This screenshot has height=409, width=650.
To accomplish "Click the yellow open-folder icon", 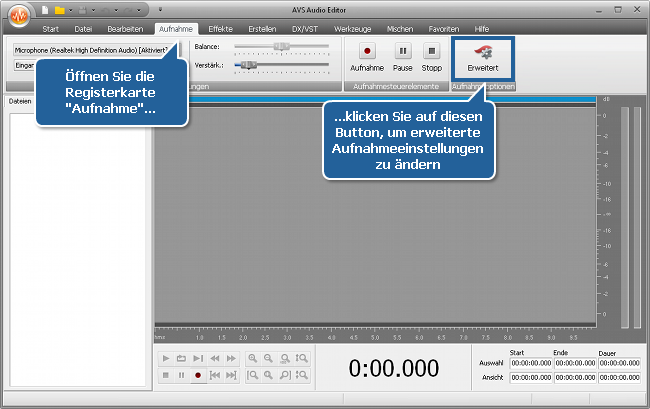I will point(60,10).
